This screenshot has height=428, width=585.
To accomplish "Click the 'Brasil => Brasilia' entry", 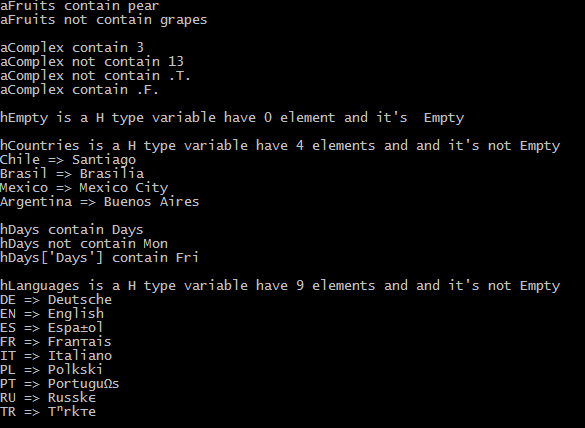I will point(72,174).
